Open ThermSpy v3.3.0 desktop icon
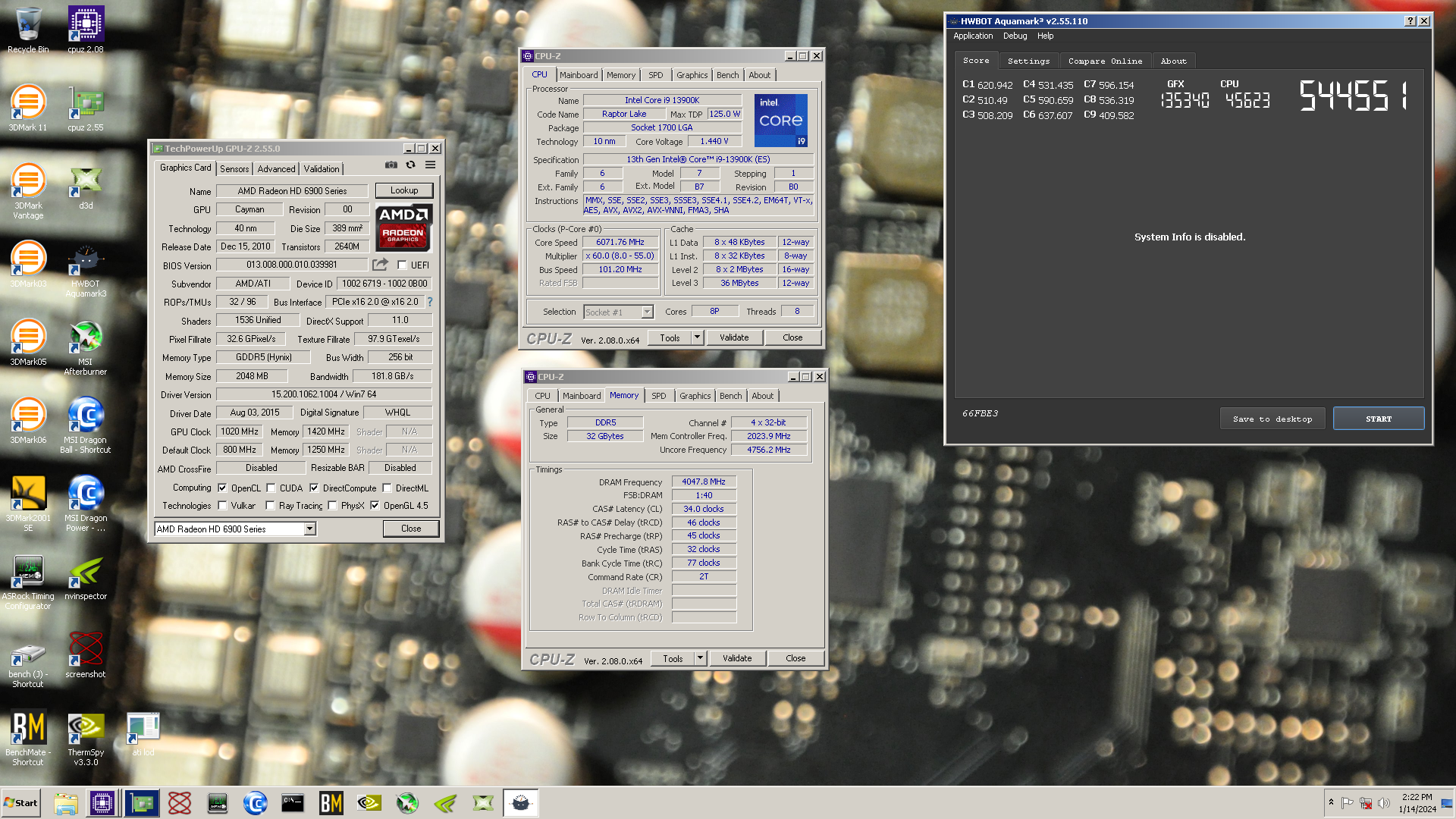This screenshot has height=819, width=1456. click(86, 738)
